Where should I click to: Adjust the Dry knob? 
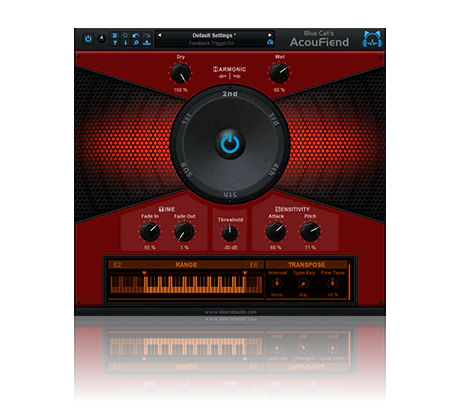pyautogui.click(x=180, y=73)
